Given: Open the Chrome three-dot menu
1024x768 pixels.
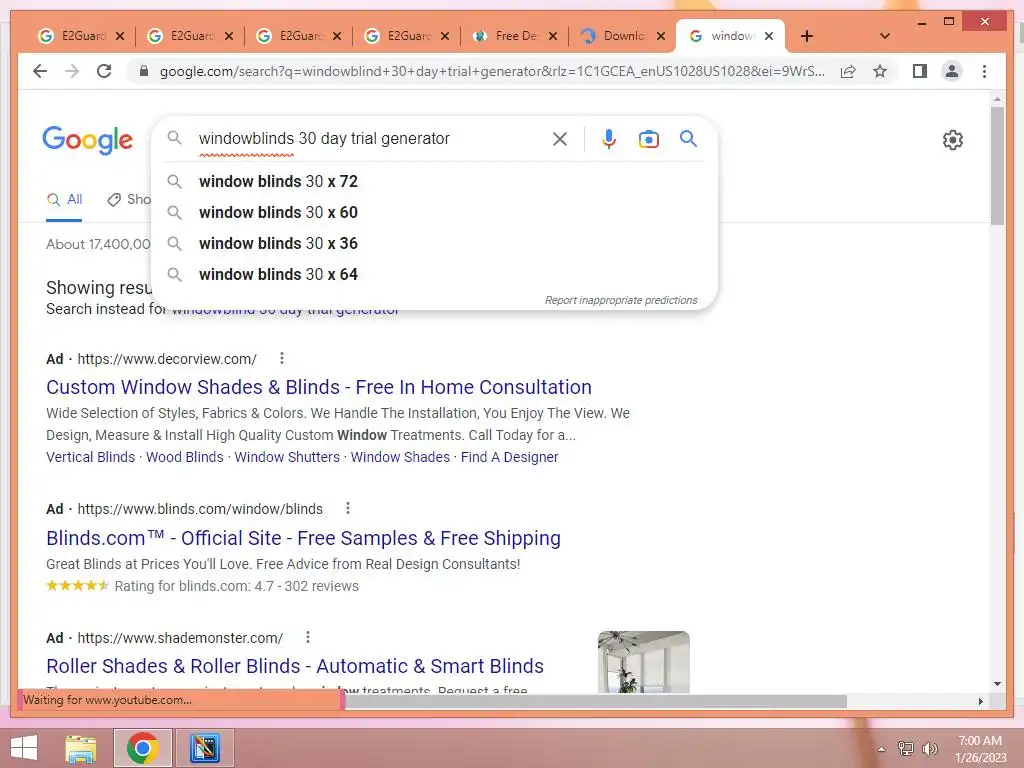Looking at the screenshot, I should pyautogui.click(x=984, y=71).
